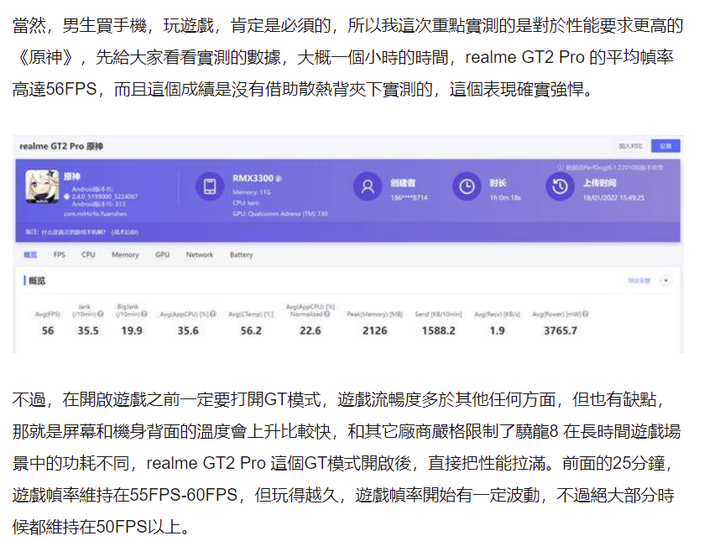Click the normalized CPU value 22.6

pos(310,331)
